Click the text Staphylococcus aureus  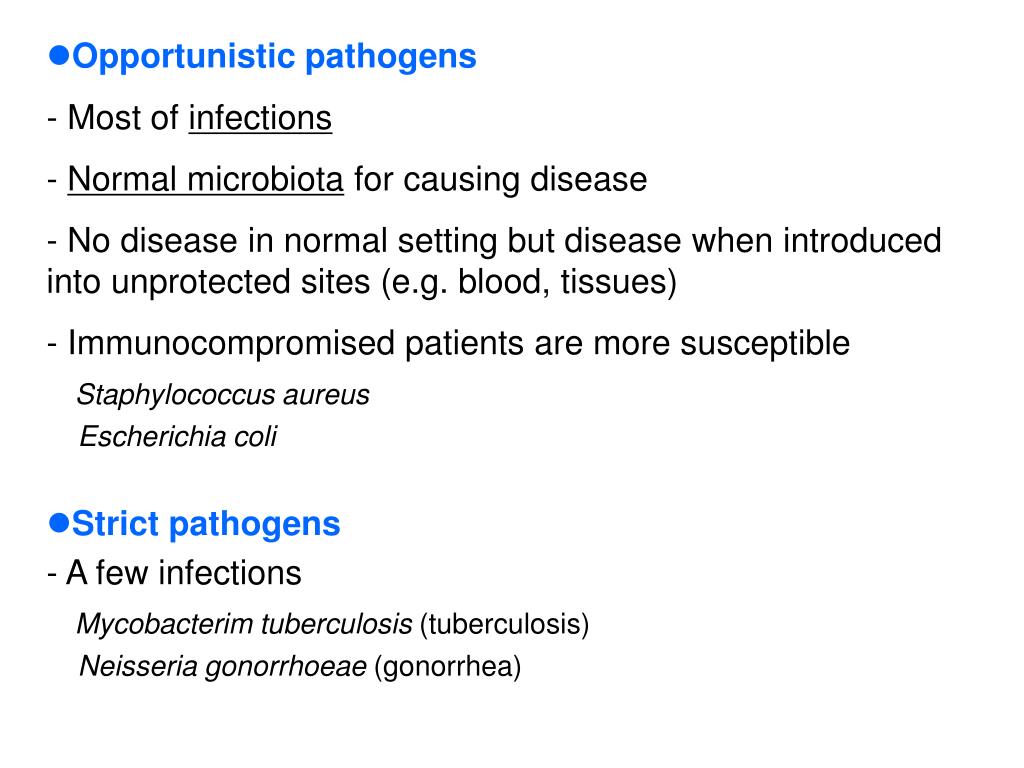(223, 395)
